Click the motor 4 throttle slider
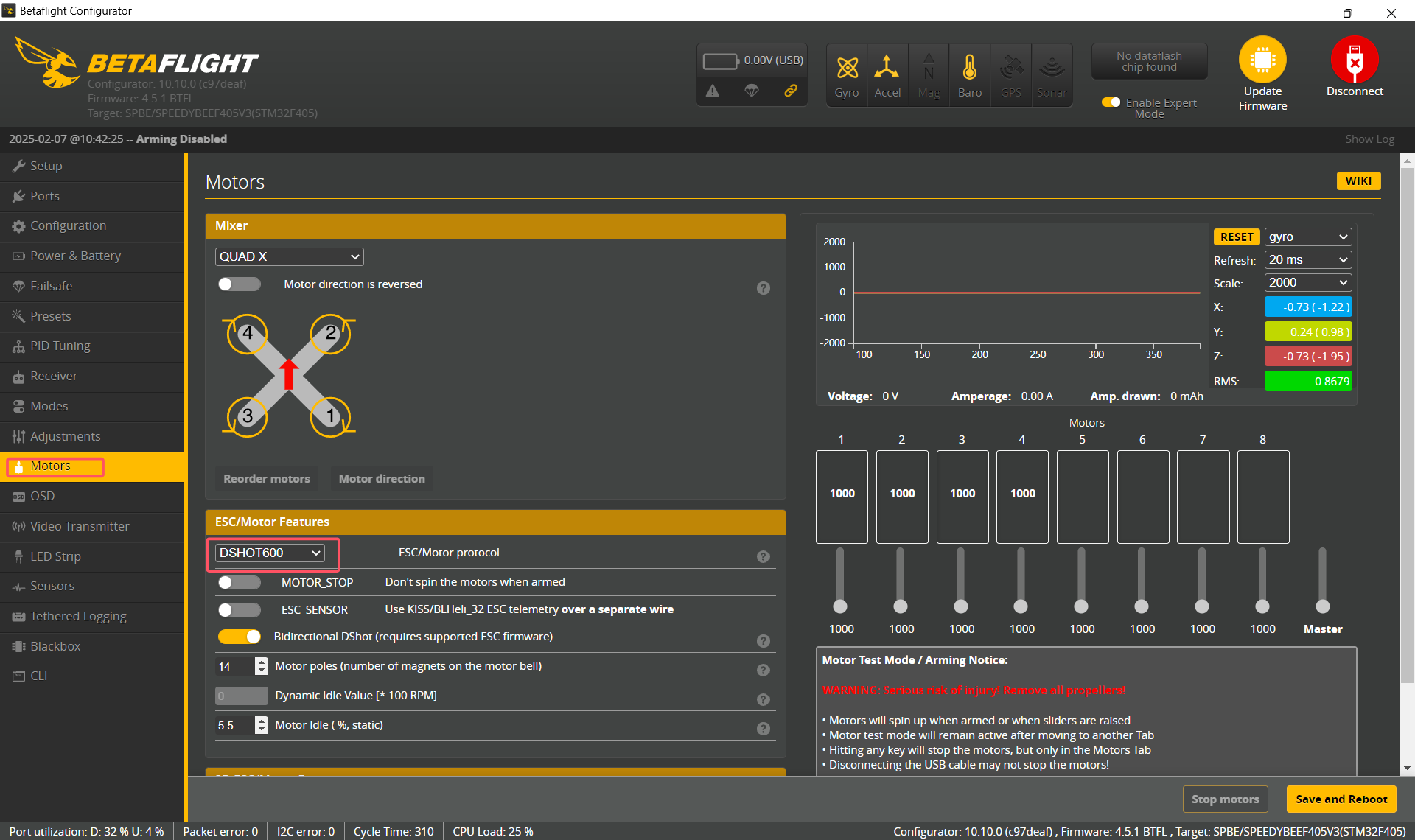Viewport: 1415px width, 840px height. (1021, 580)
